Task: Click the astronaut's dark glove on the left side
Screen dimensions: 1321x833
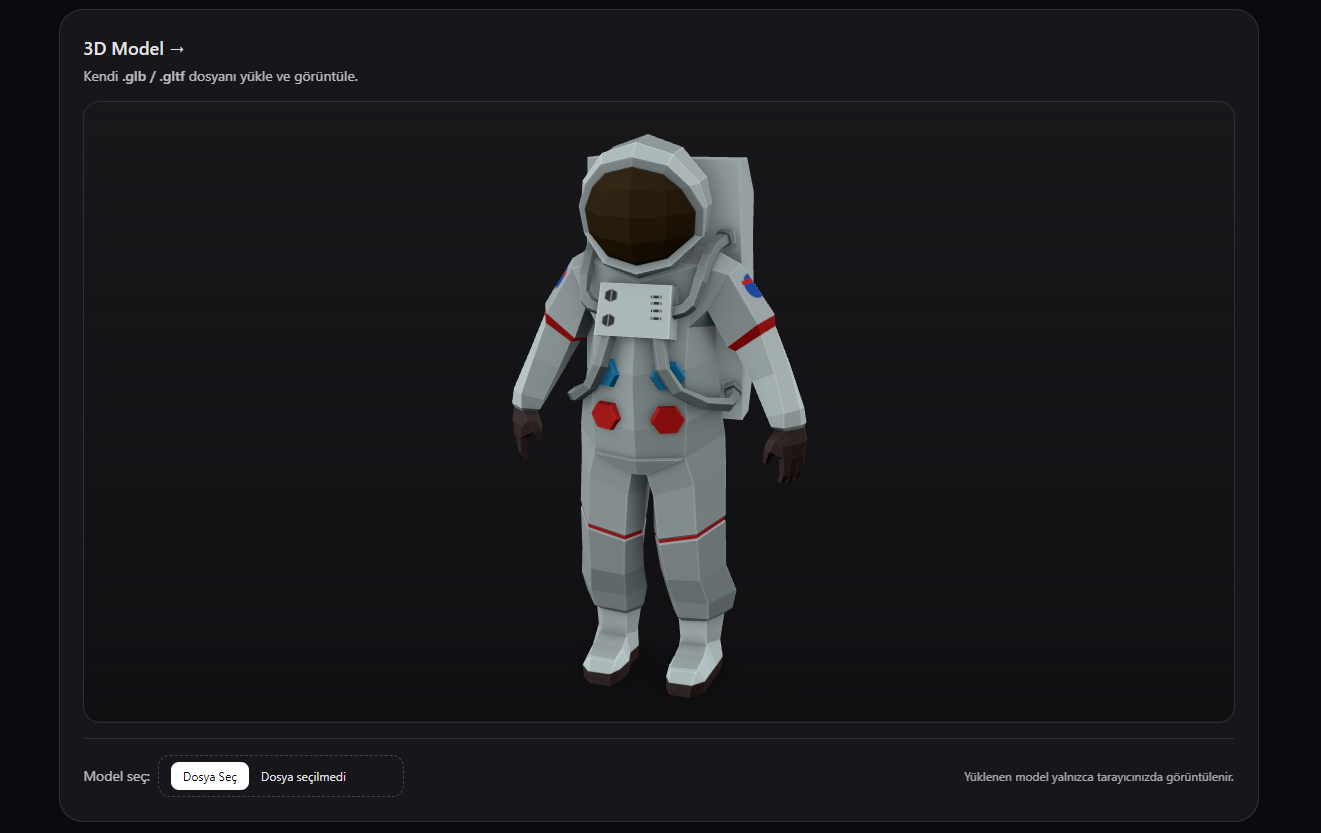Action: (x=527, y=430)
